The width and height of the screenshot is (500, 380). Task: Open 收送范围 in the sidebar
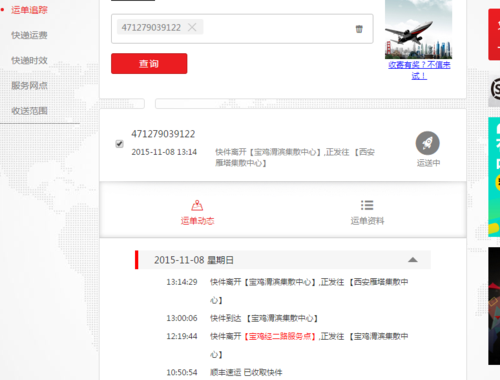[29, 111]
